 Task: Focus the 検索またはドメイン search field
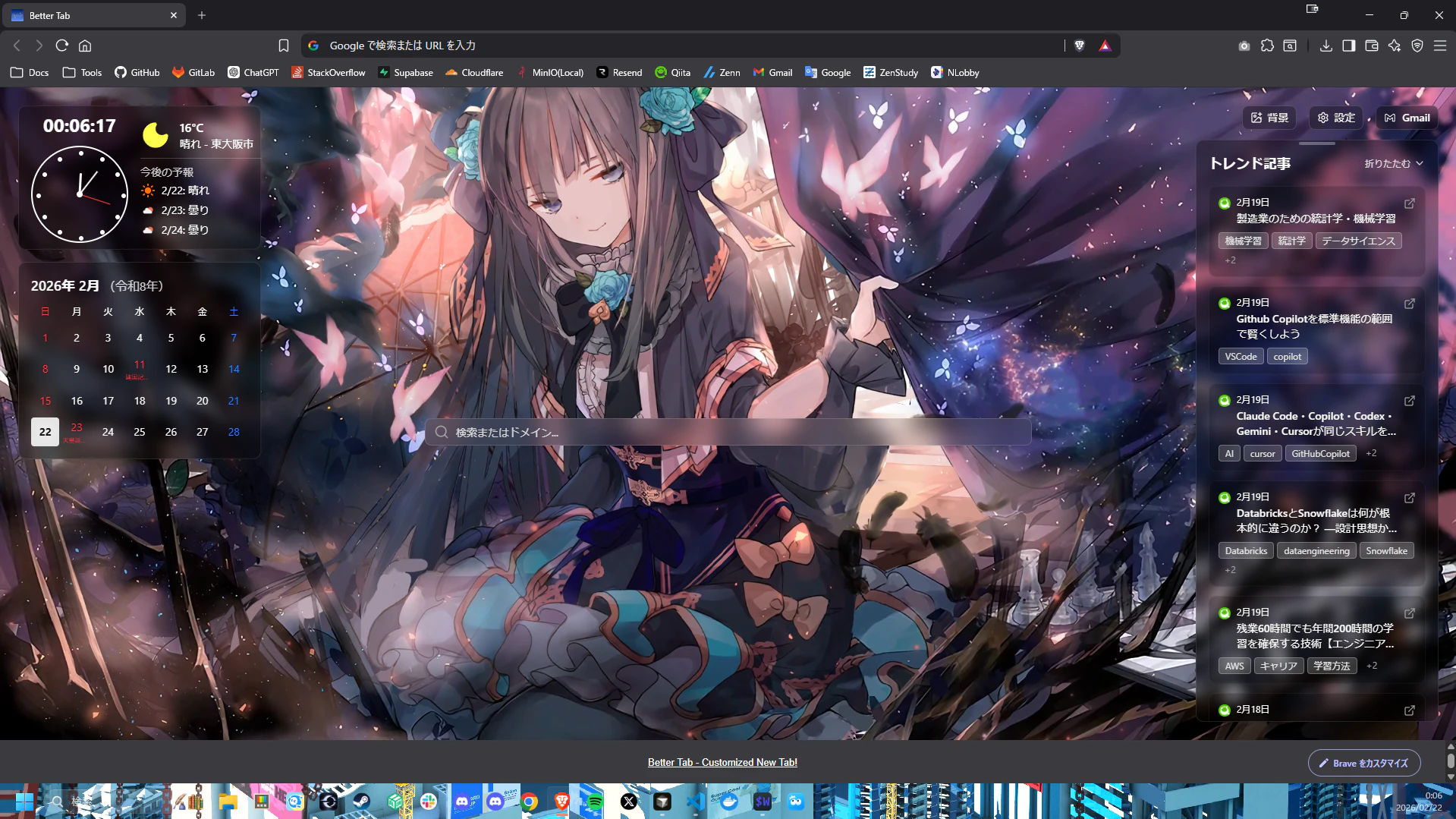[x=728, y=432]
